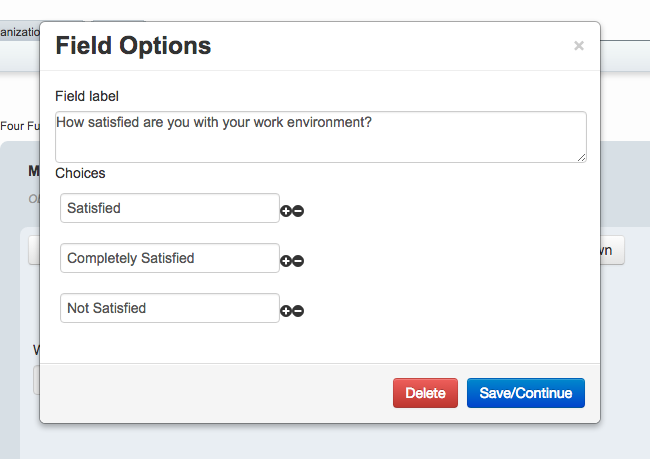This screenshot has width=650, height=459.
Task: Grab the Field label textarea resize handle
Action: coord(581,158)
